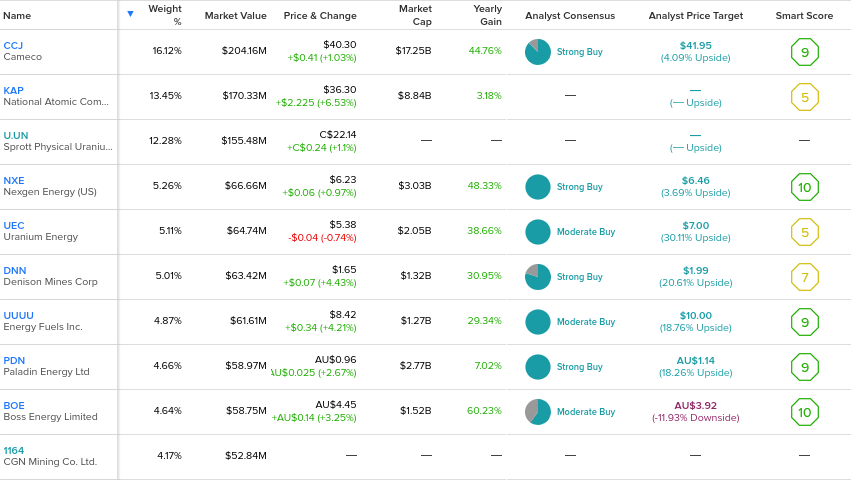Open the 1164 CGN Mining ticker link
Screen dimensions: 851x480
pos(14,451)
